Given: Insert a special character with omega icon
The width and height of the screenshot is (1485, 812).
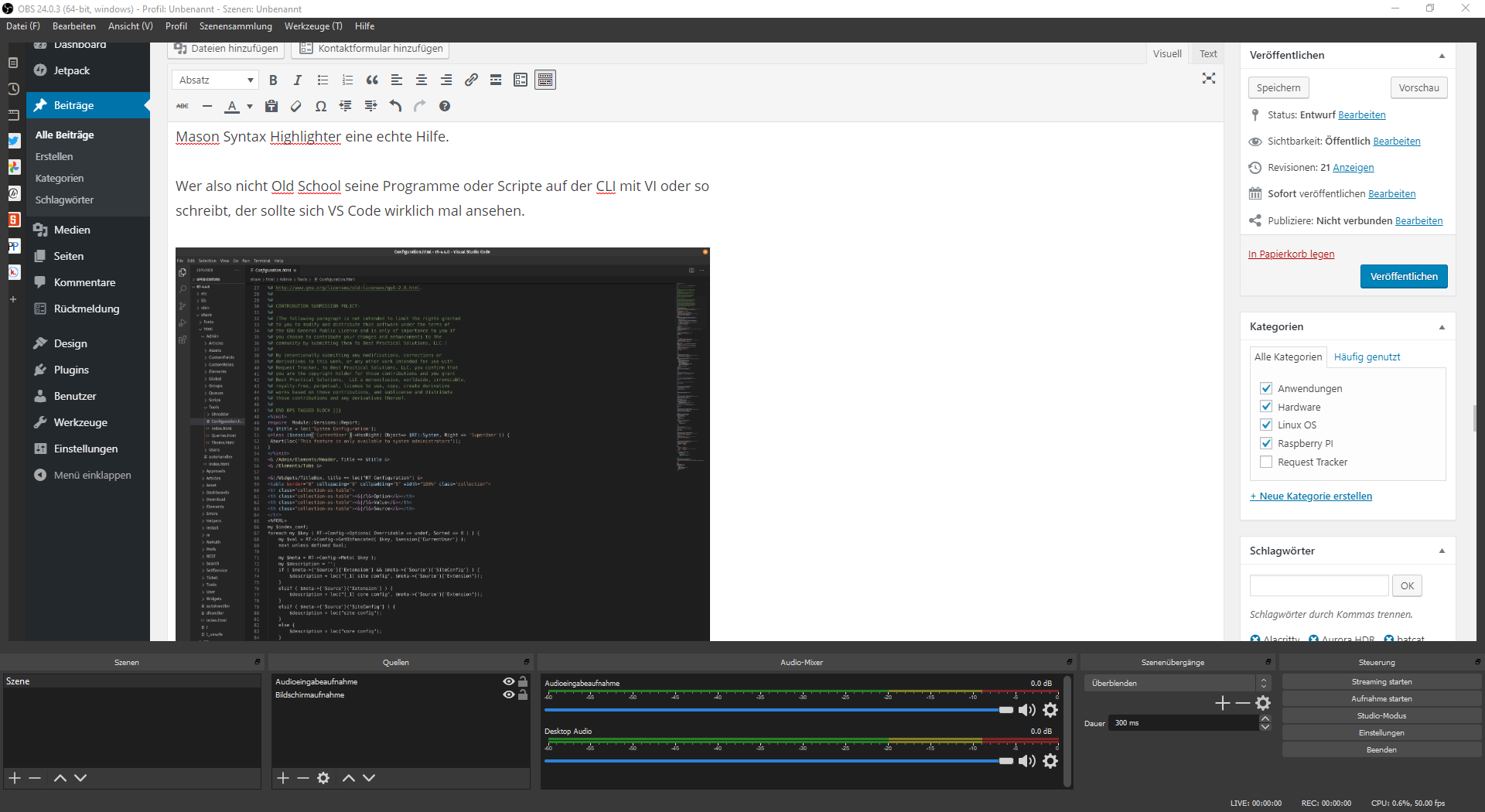Looking at the screenshot, I should pos(321,107).
